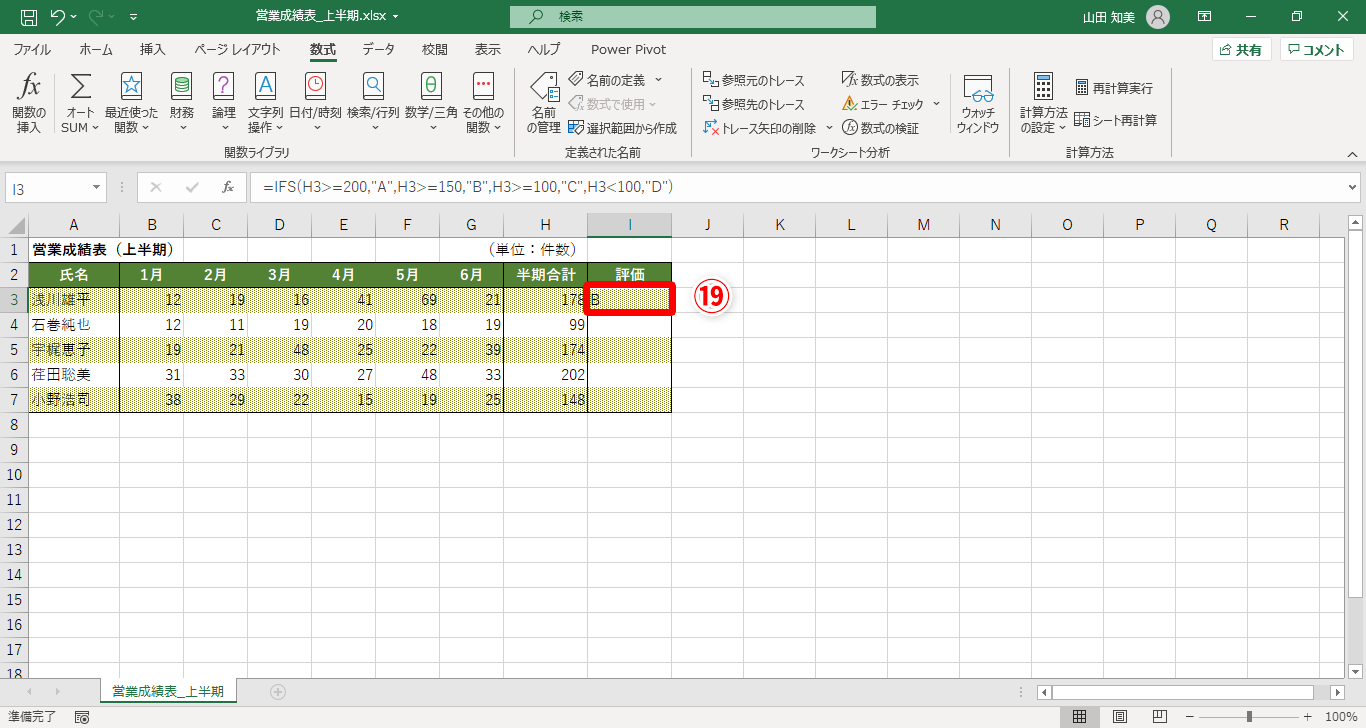Click the formula bar Insert Function fx button

coord(228,187)
